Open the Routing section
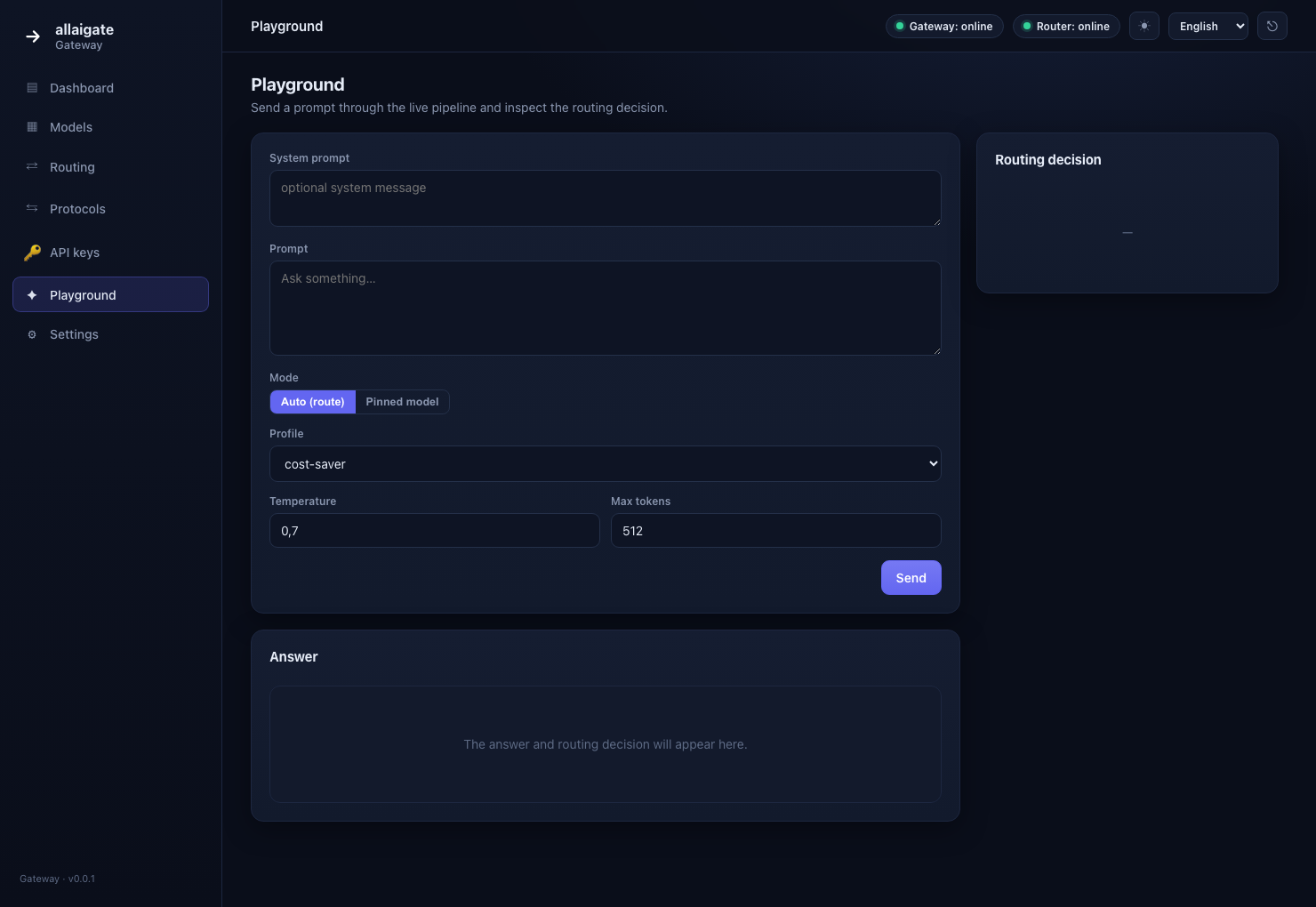This screenshot has width=1316, height=907. [110, 167]
